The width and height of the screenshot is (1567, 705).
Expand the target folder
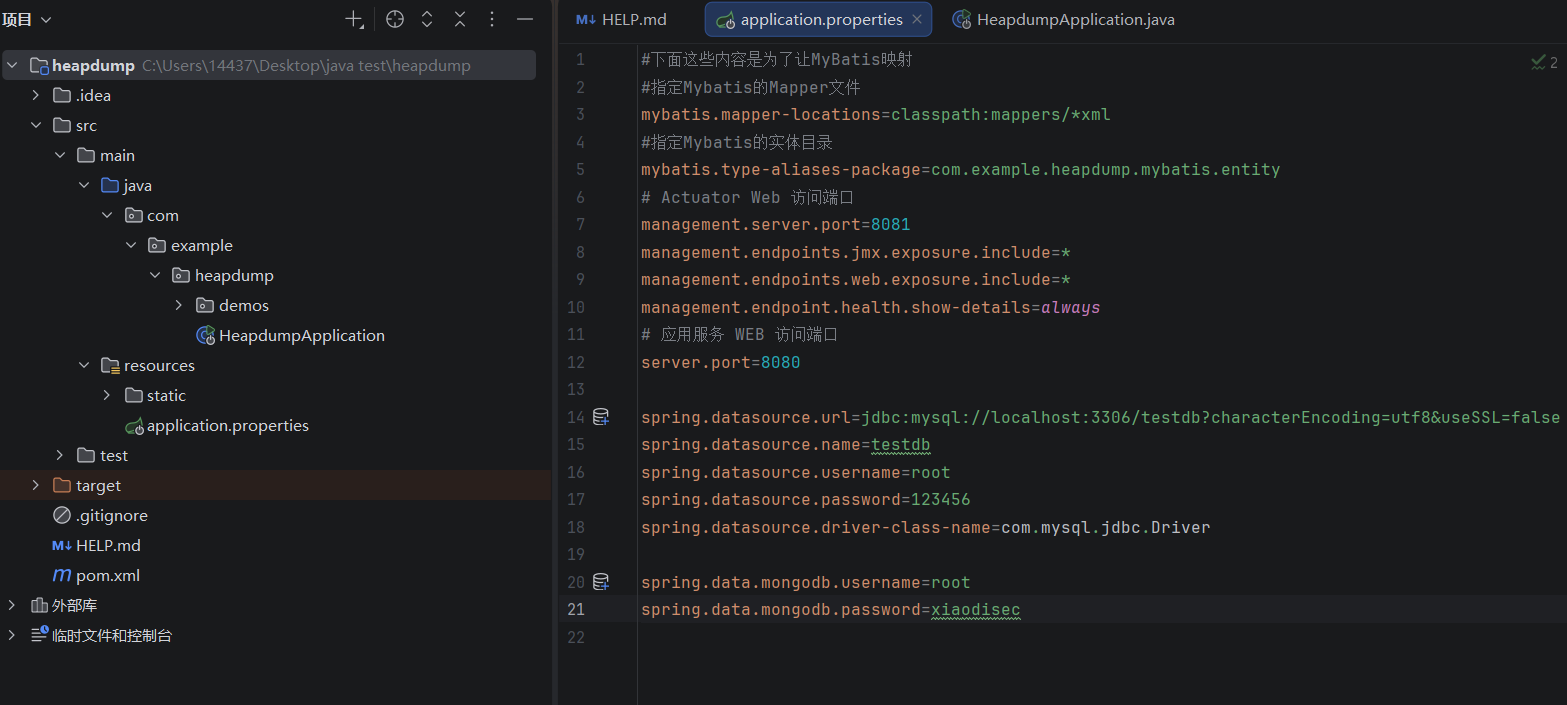tap(36, 486)
